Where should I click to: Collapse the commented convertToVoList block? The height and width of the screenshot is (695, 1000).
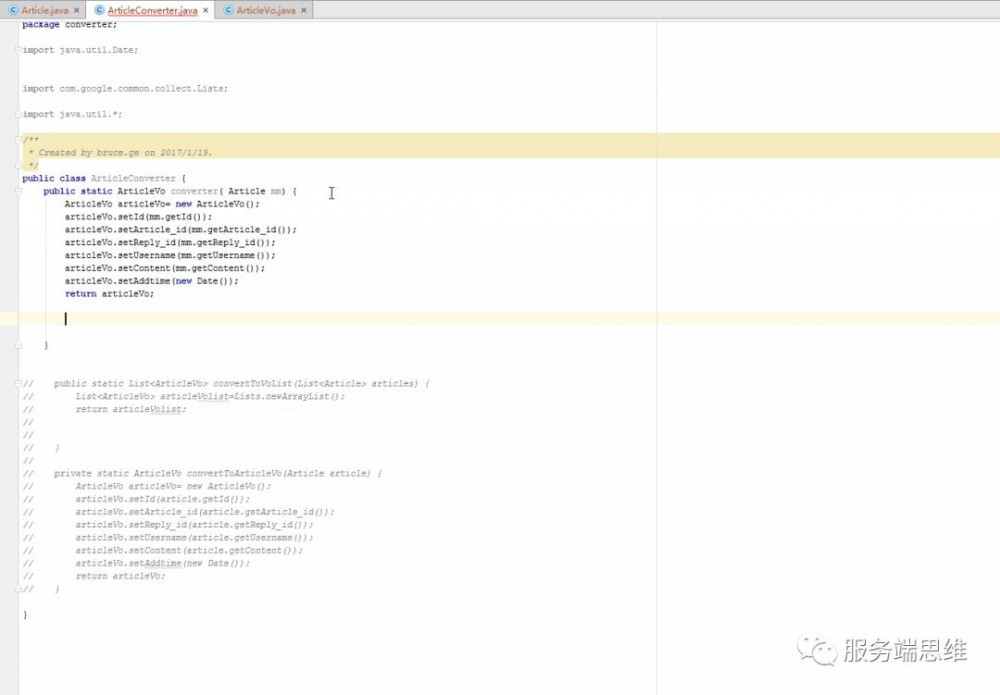point(16,383)
